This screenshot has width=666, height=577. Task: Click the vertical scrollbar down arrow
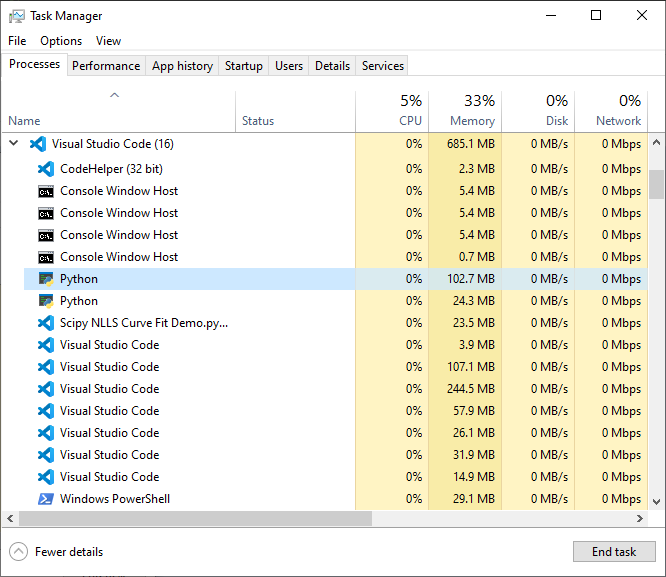[x=656, y=501]
